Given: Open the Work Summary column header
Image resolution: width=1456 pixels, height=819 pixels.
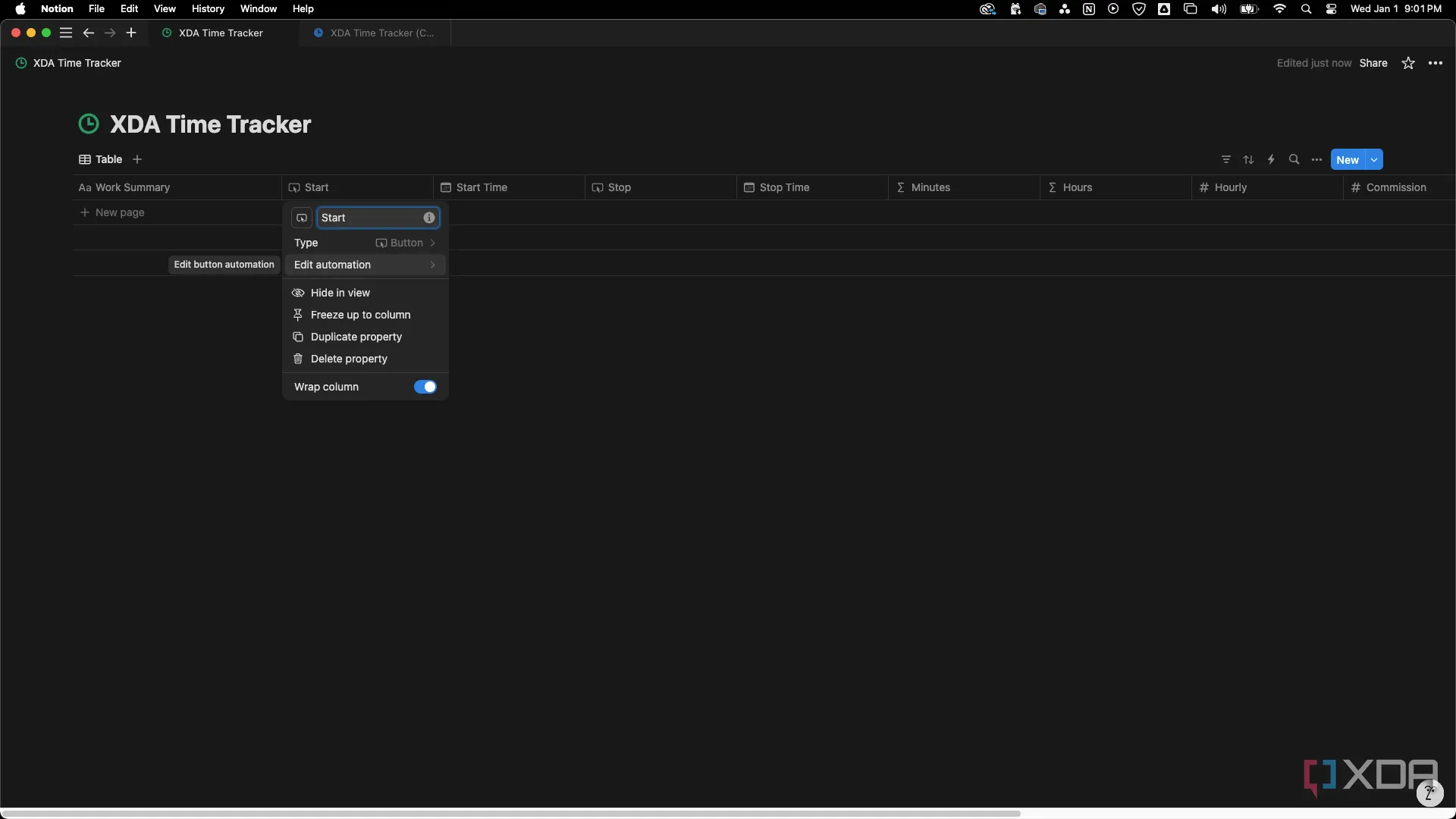Looking at the screenshot, I should click(177, 187).
